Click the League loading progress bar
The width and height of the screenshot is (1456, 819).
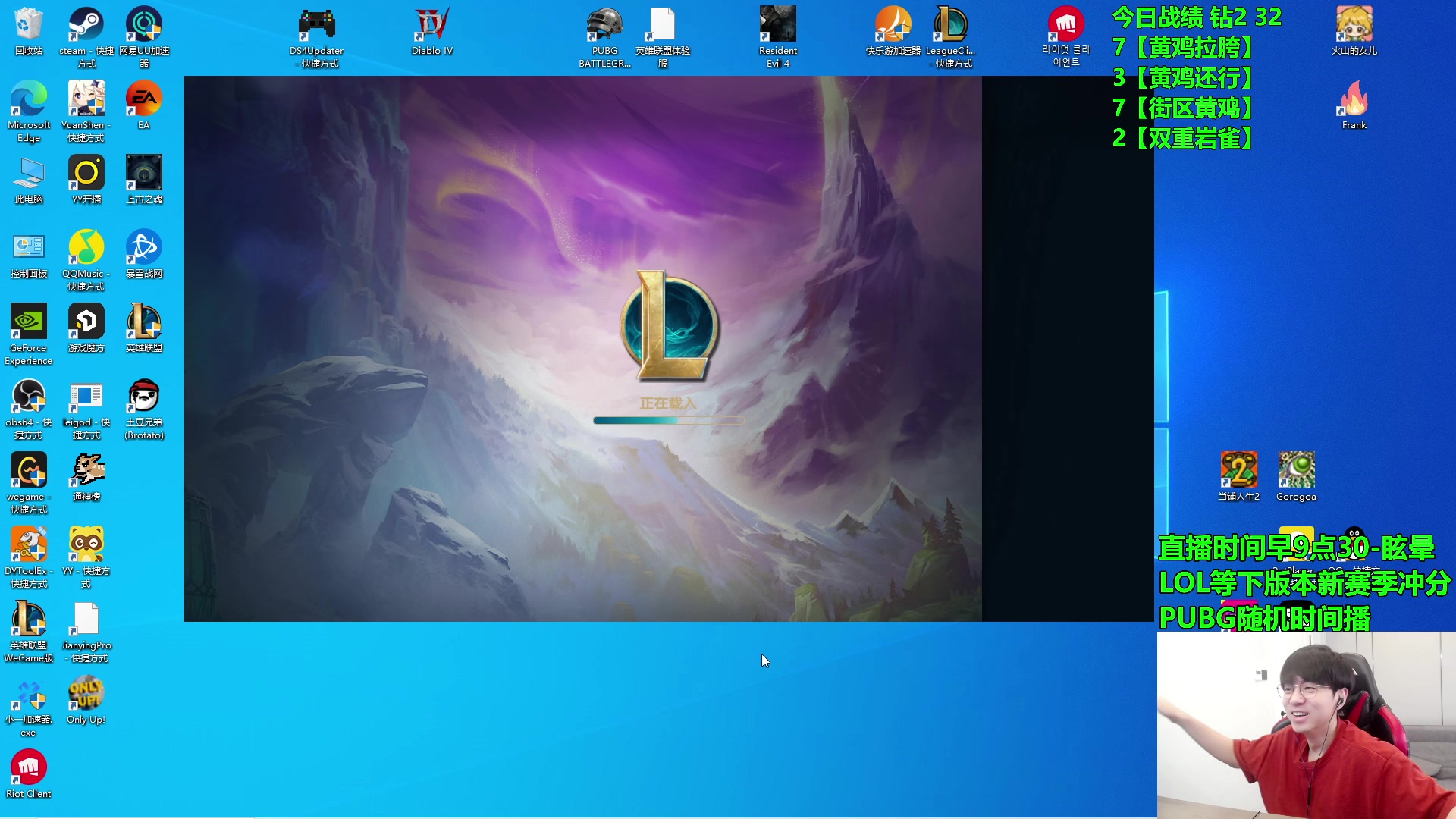pyautogui.click(x=667, y=420)
